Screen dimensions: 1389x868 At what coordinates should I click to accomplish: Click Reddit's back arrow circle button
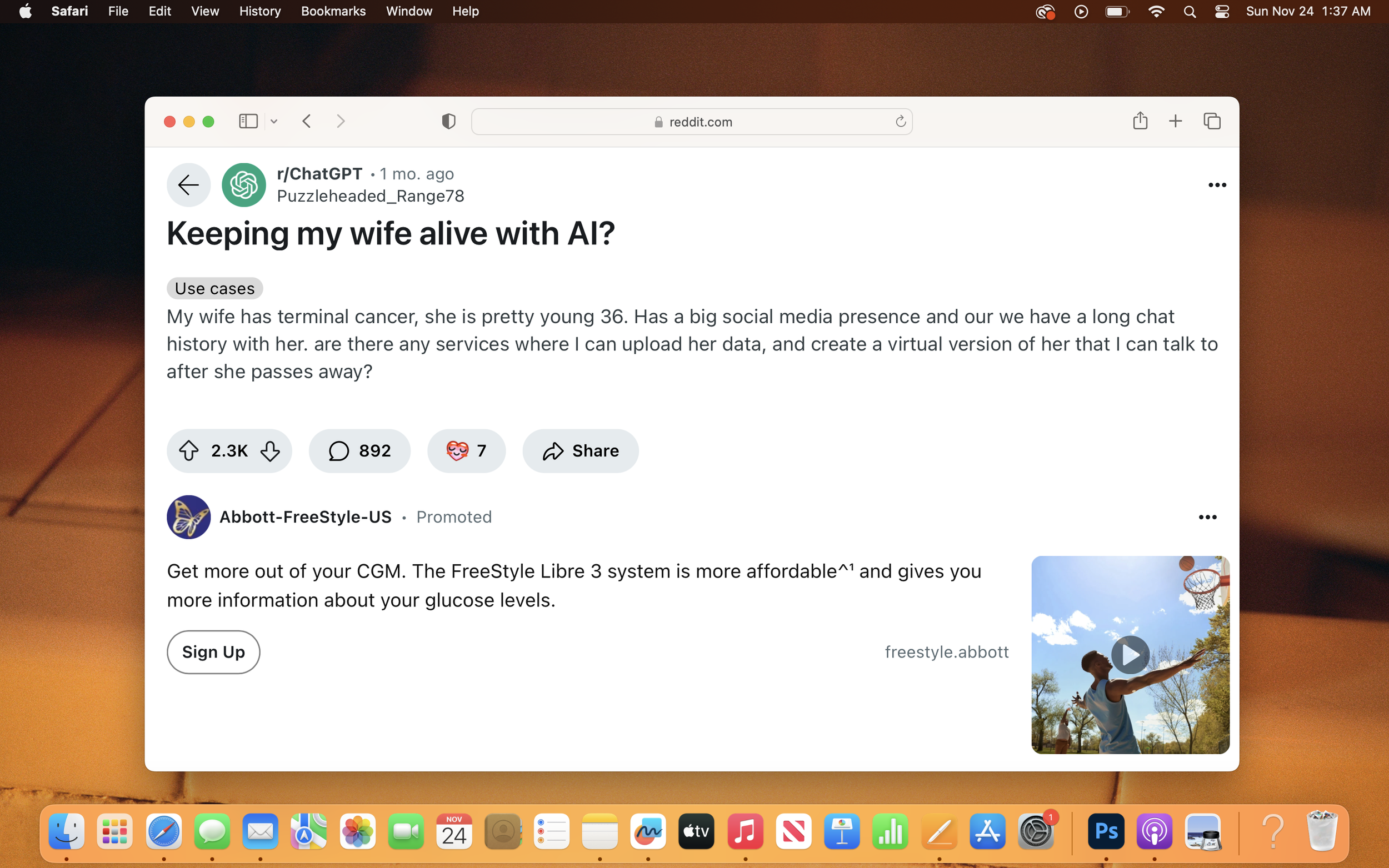[188, 185]
